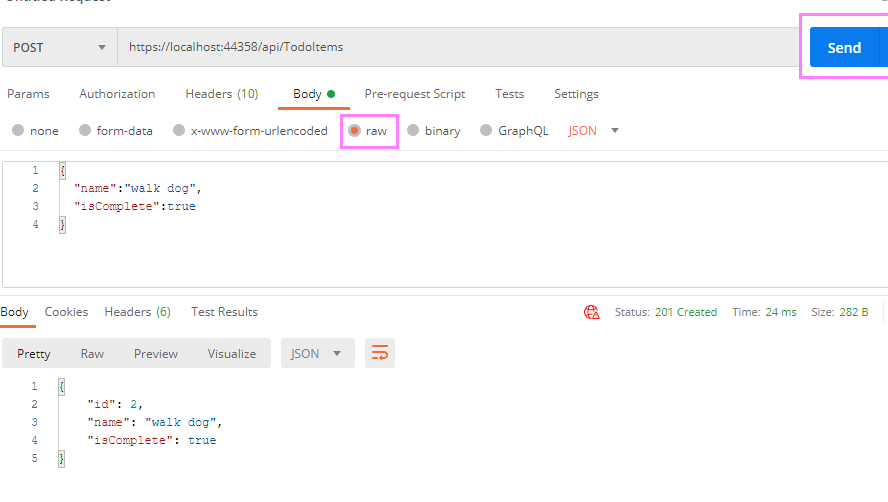The height and width of the screenshot is (502, 888).
Task: Click the "id": 2 response line
Action: click(x=115, y=404)
